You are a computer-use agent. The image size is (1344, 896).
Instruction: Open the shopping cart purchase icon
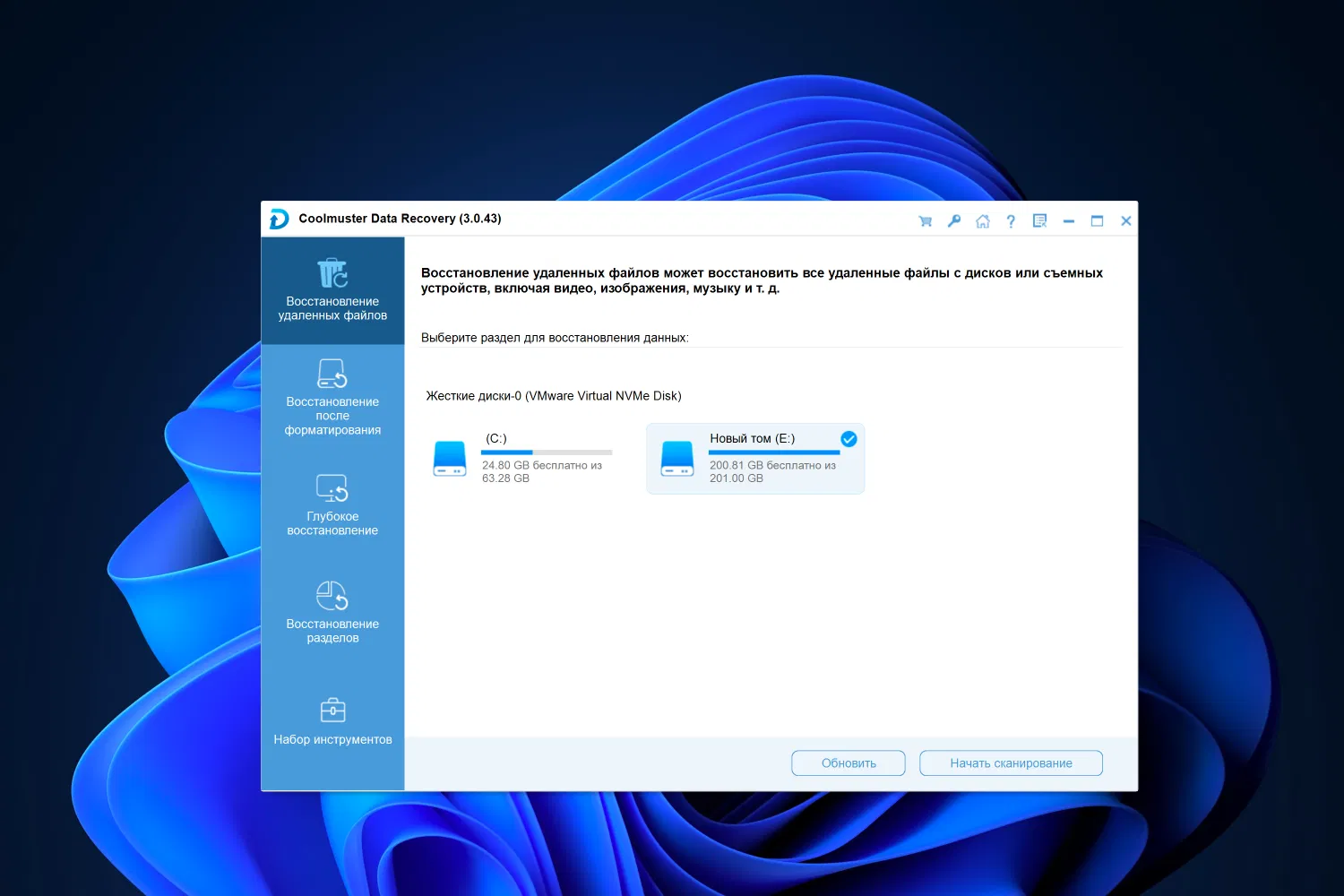point(926,221)
